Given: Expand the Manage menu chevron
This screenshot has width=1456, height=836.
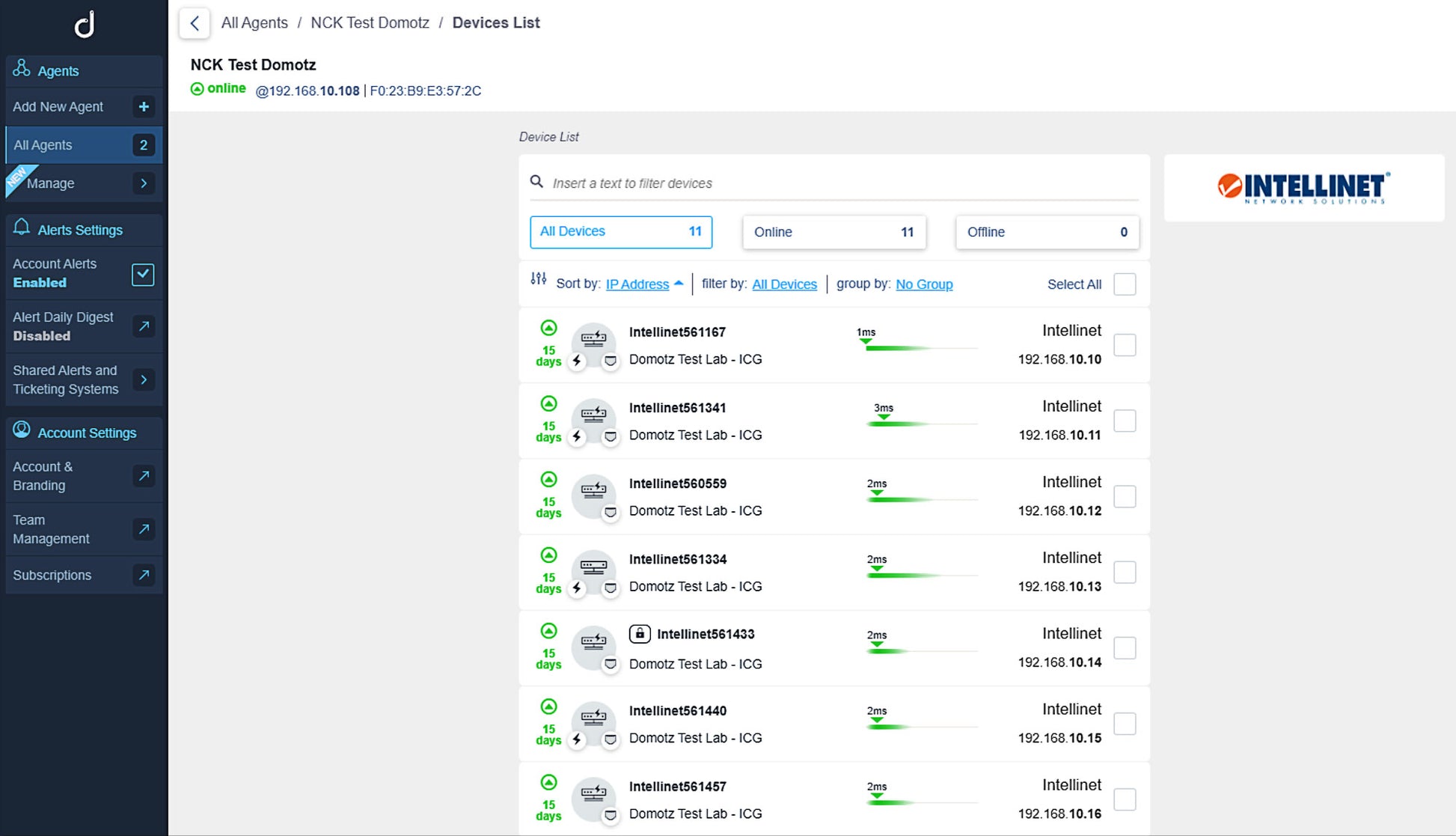Looking at the screenshot, I should 144,183.
